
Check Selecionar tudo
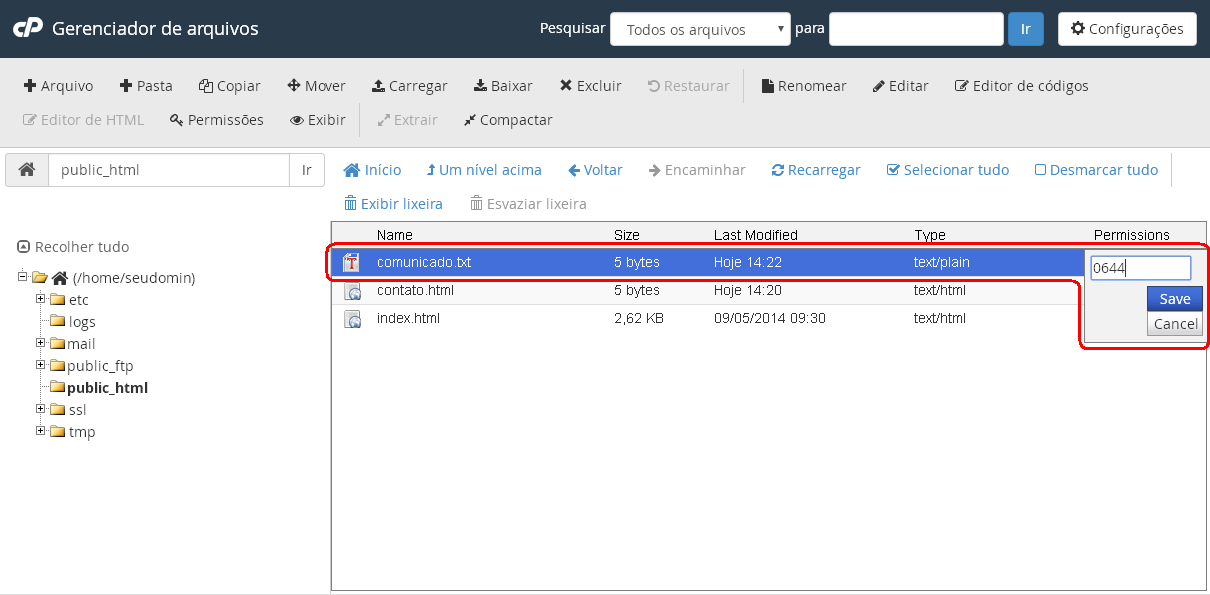tap(948, 170)
